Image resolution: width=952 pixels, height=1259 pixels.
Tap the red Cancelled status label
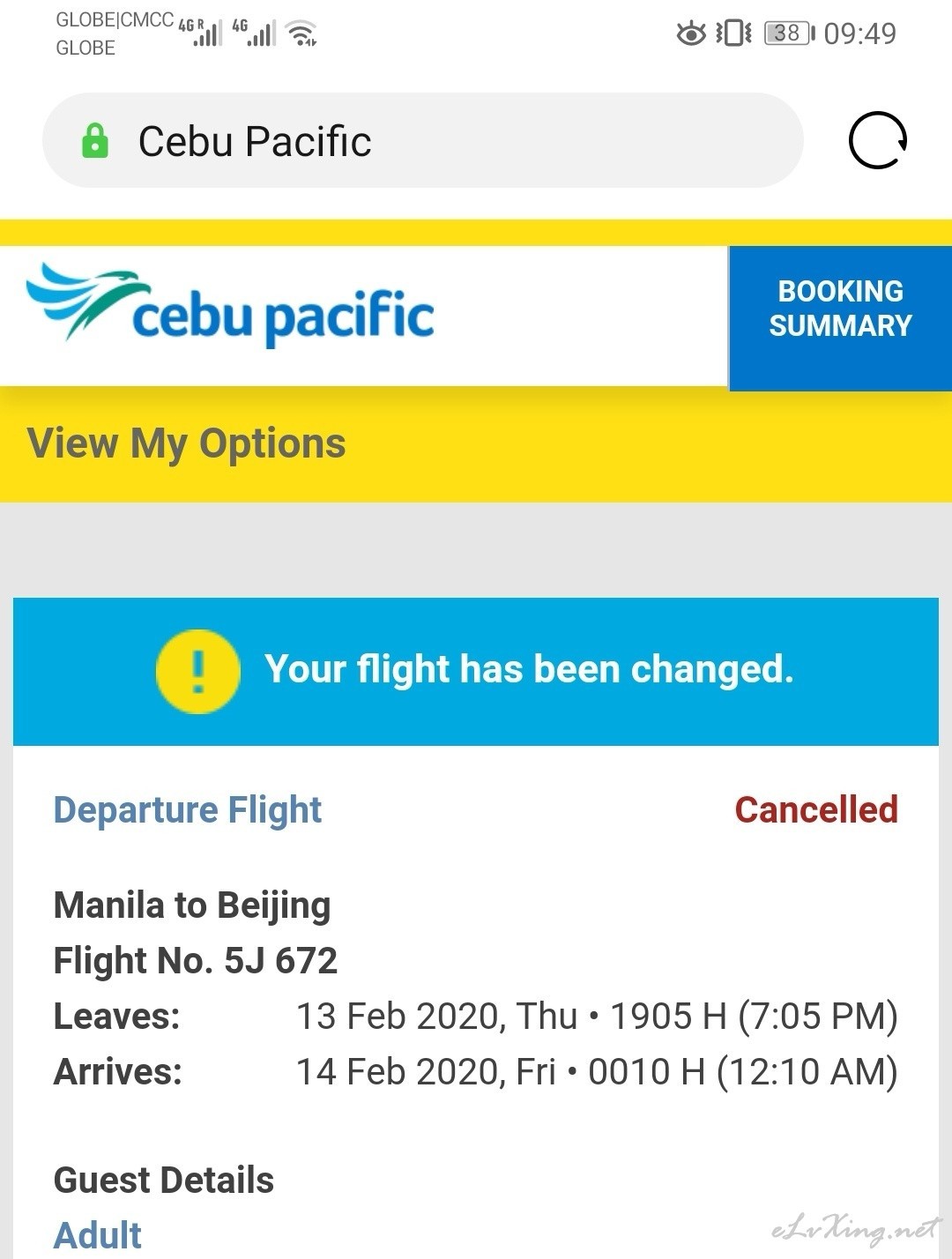[816, 809]
